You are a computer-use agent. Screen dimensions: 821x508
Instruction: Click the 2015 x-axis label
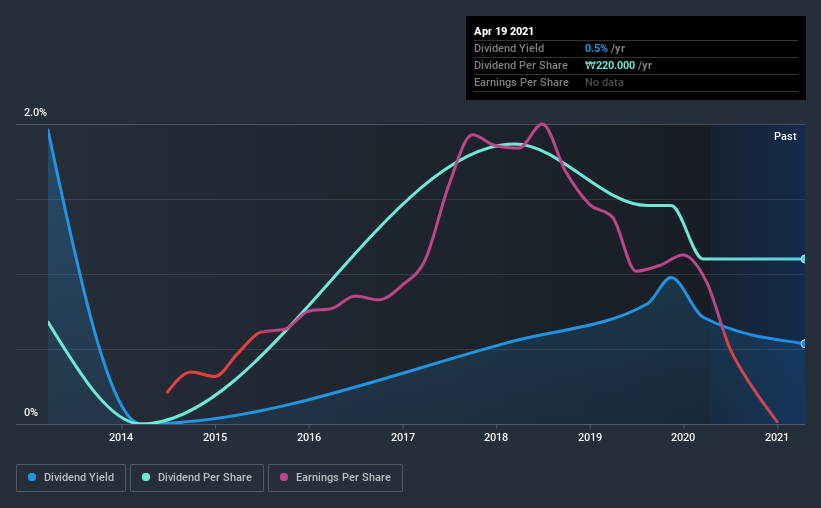pyautogui.click(x=215, y=437)
